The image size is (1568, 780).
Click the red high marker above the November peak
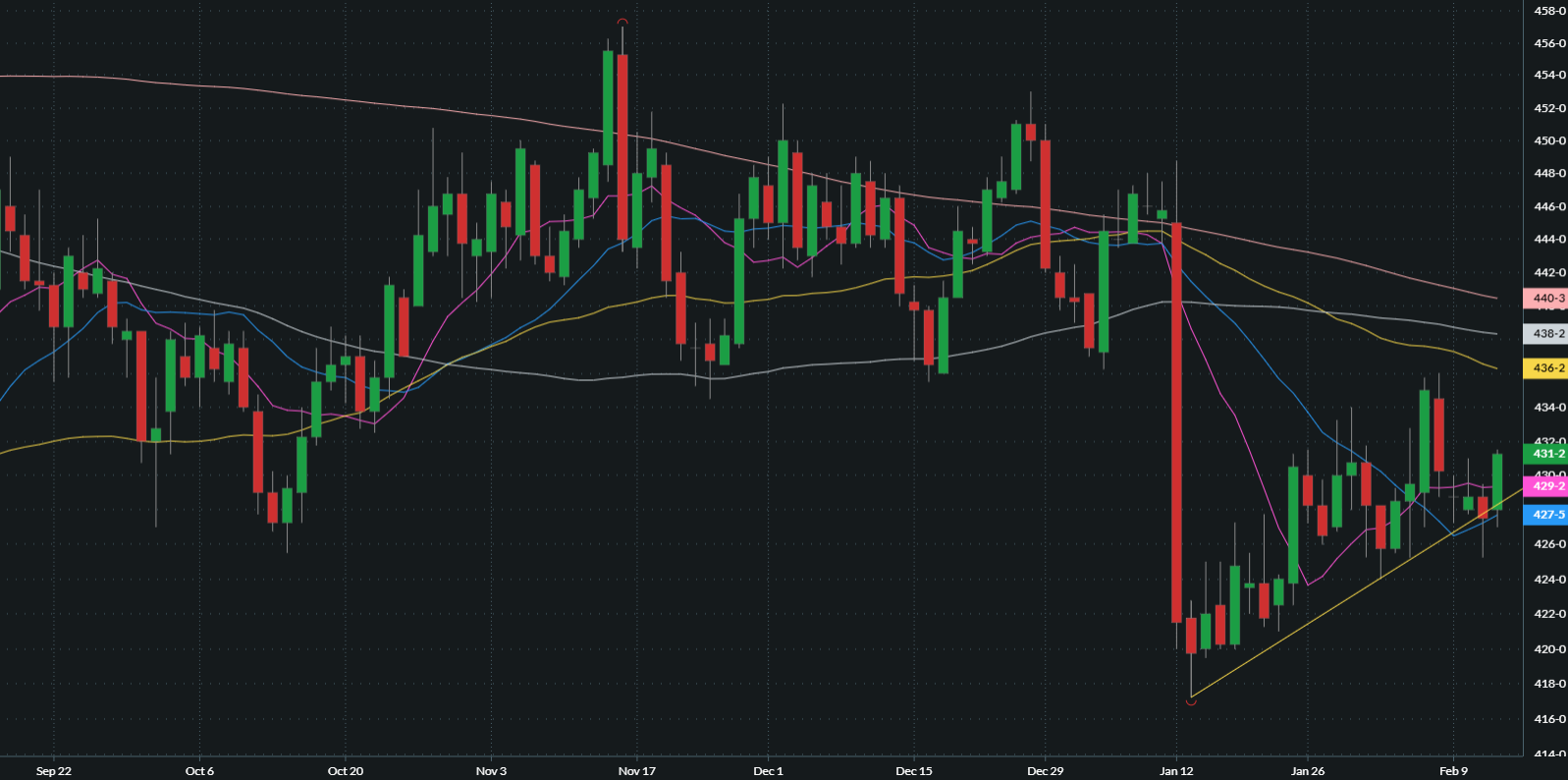pyautogui.click(x=622, y=21)
